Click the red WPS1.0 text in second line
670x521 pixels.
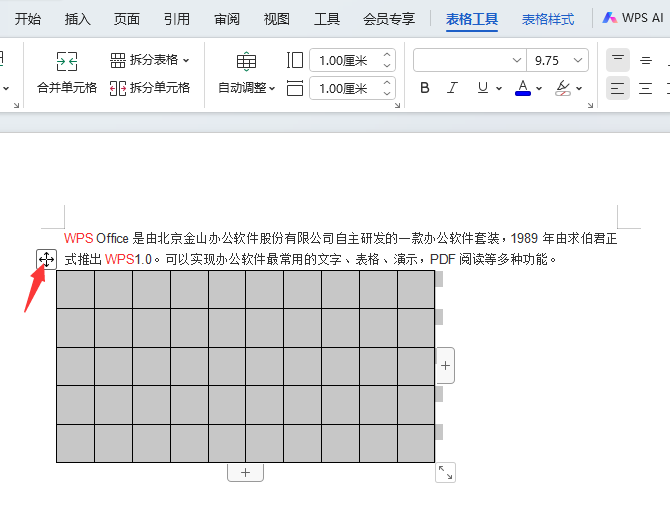pyautogui.click(x=128, y=259)
